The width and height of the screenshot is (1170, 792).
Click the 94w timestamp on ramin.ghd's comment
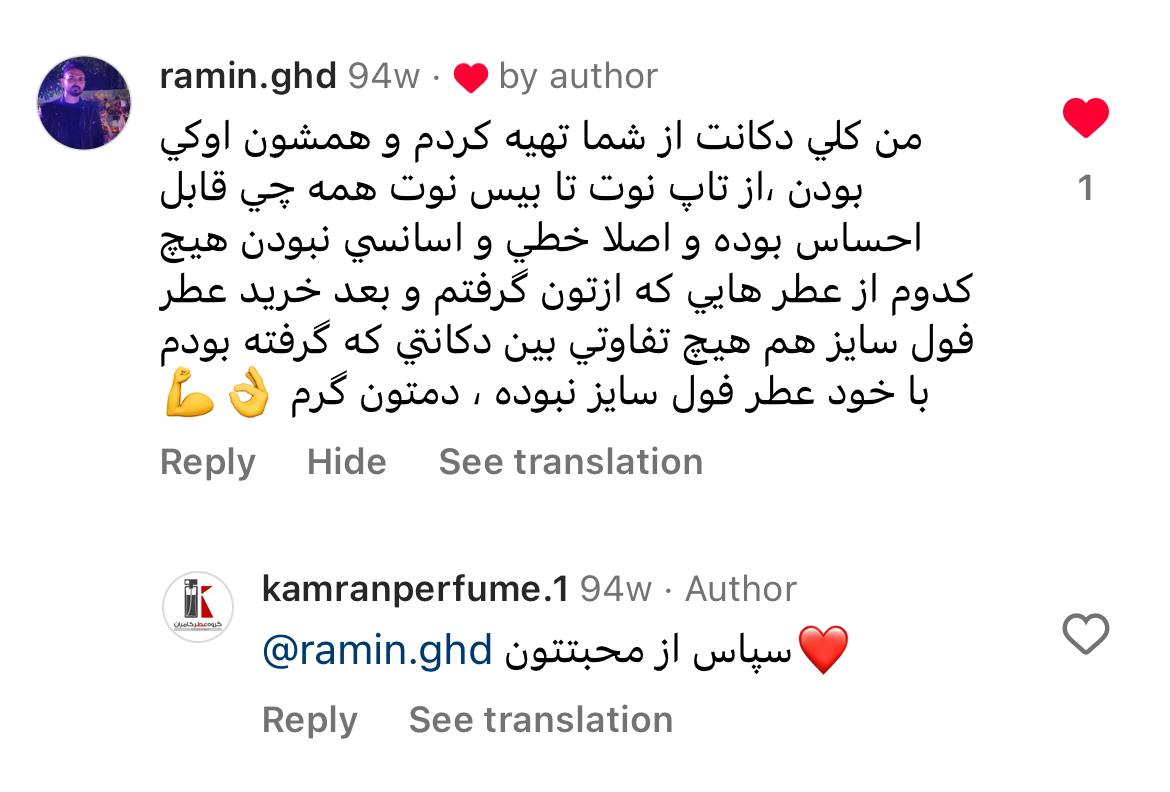[x=384, y=77]
